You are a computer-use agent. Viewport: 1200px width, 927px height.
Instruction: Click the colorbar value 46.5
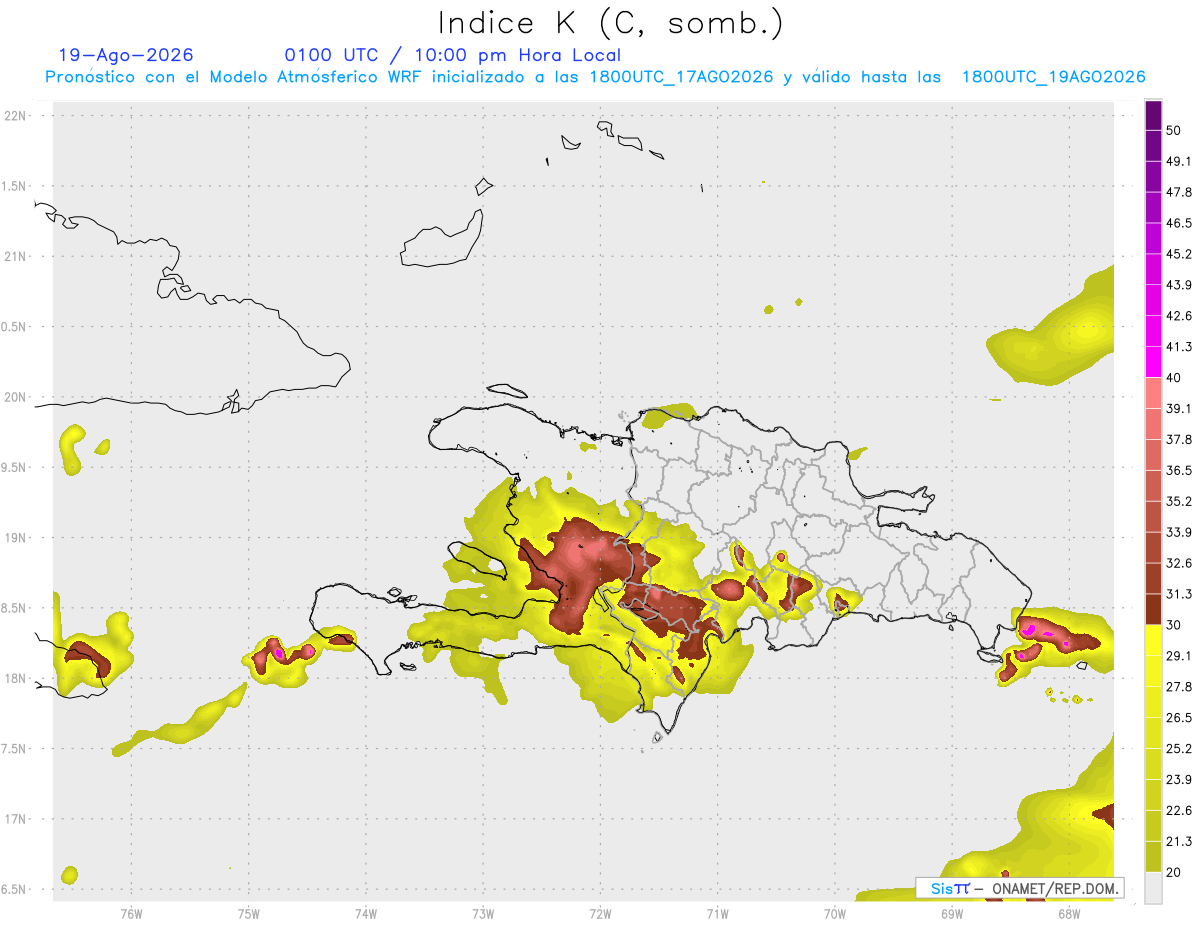click(1179, 223)
